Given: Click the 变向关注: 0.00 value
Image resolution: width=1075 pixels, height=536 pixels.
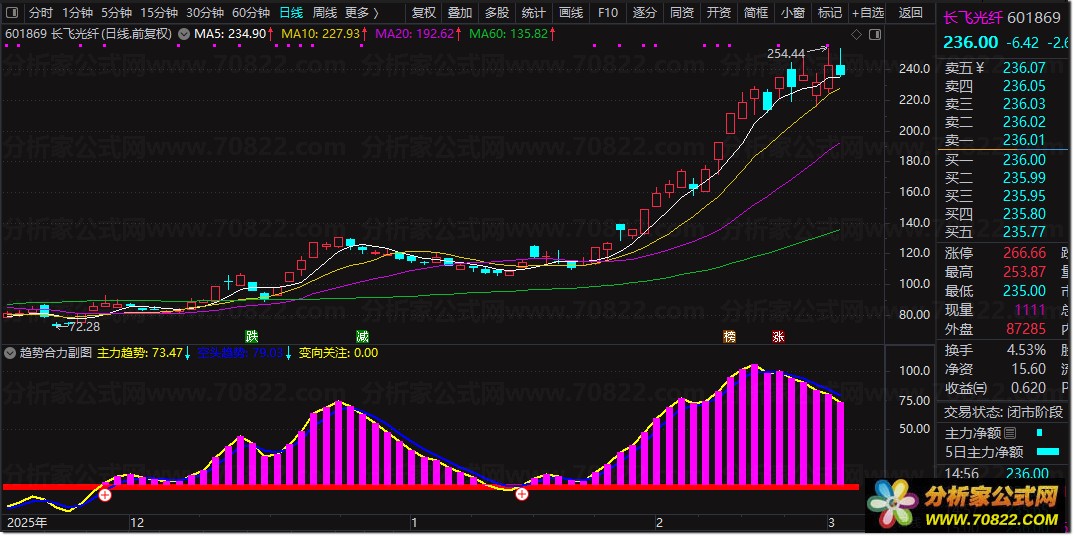Looking at the screenshot, I should pyautogui.click(x=337, y=353).
